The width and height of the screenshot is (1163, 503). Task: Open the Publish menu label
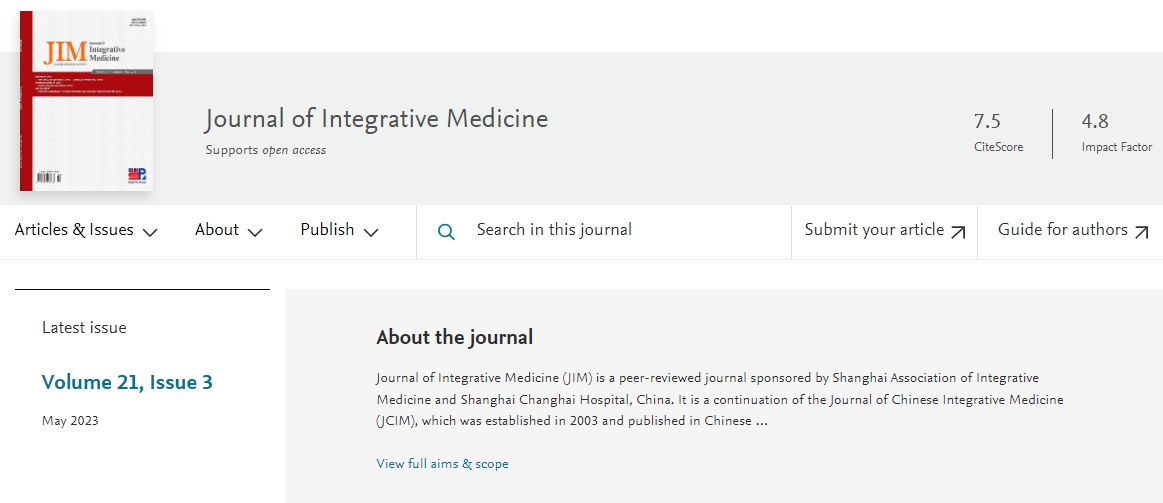(327, 230)
